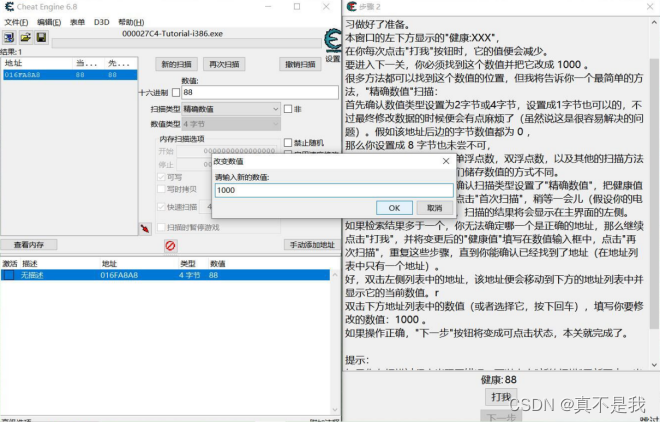Image resolution: width=661 pixels, height=423 pixels.
Task: Enable the 禁止随机 checkbox
Action: (288, 143)
